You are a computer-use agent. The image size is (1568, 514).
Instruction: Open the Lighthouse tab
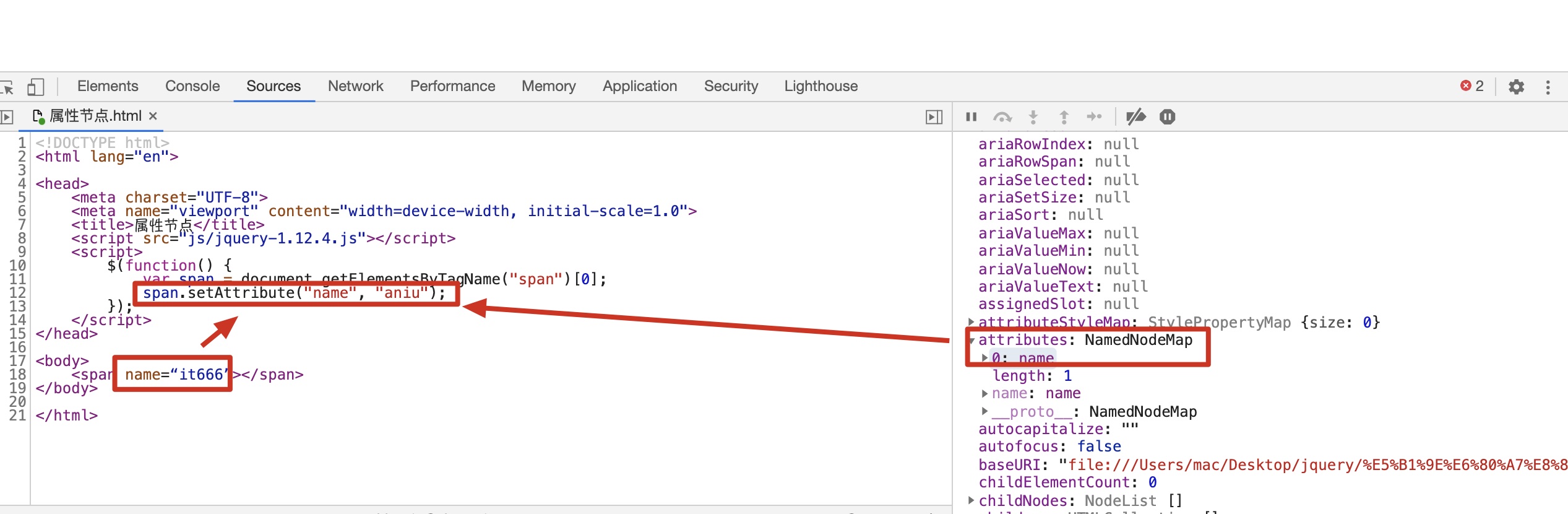[821, 86]
